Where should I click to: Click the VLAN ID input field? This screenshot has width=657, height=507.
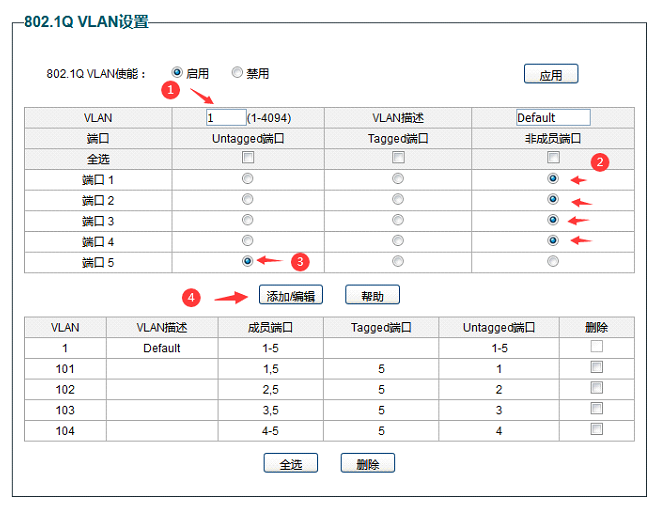point(225,118)
